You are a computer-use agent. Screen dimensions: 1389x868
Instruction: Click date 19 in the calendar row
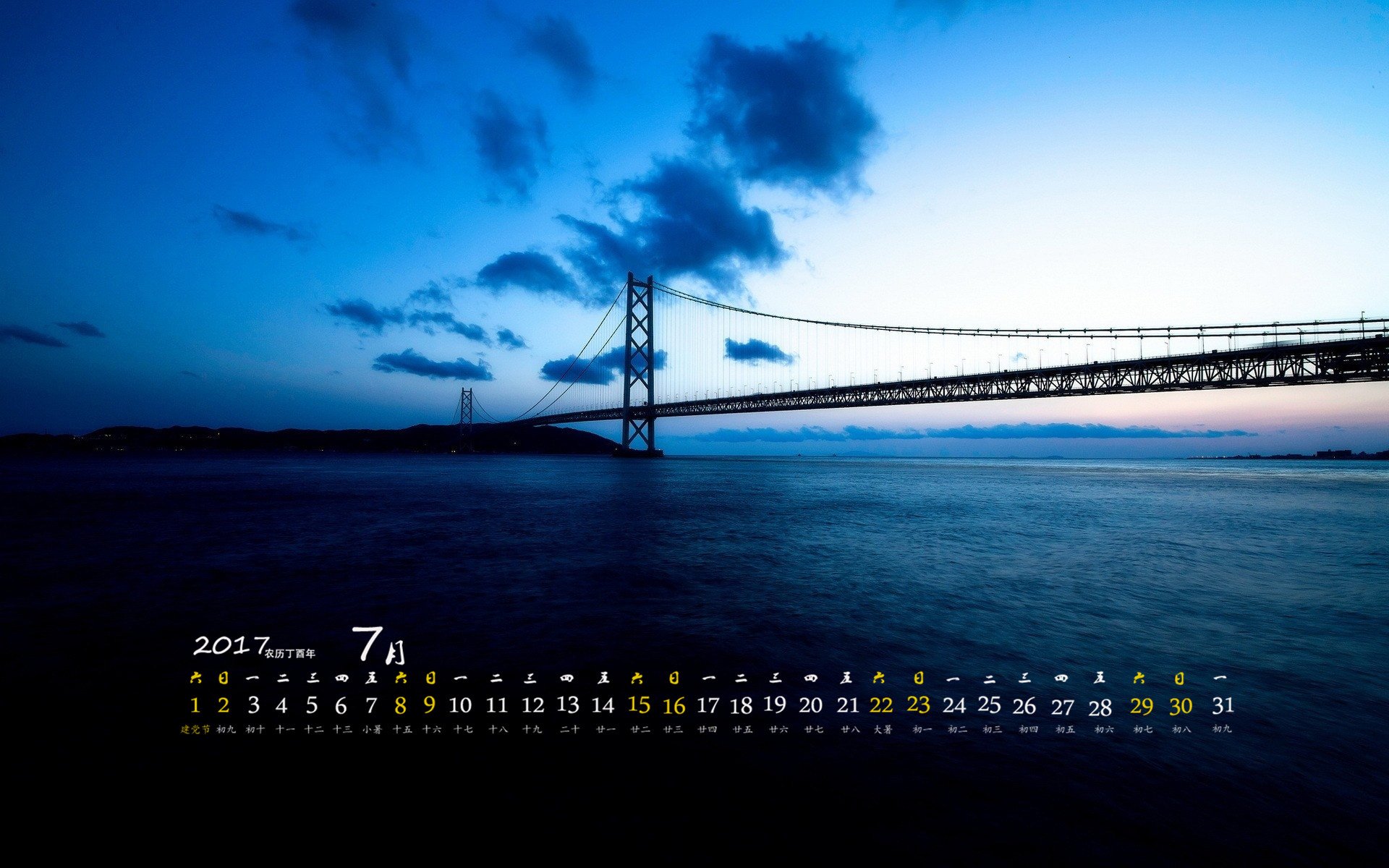tap(775, 705)
